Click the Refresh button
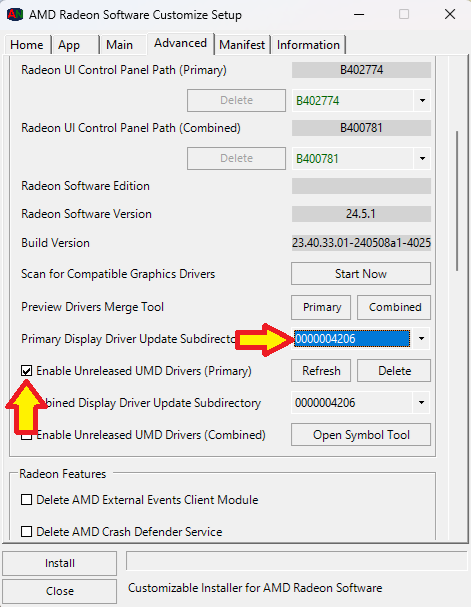471x607 pixels. pos(321,371)
